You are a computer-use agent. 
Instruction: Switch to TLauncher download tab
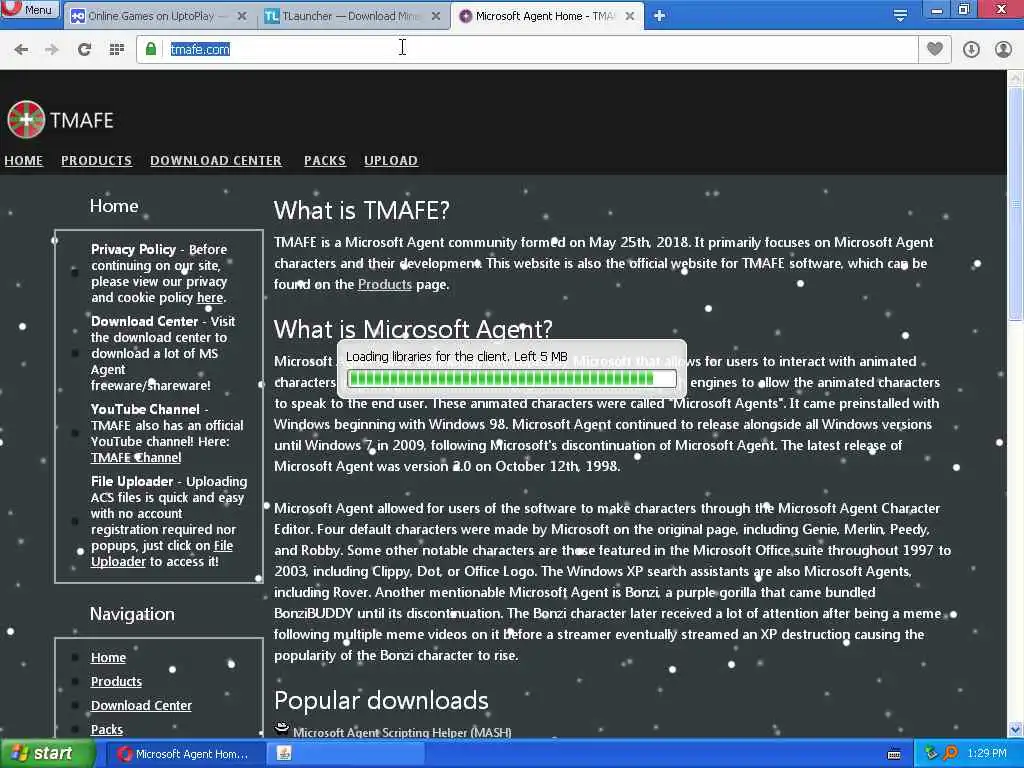353,16
